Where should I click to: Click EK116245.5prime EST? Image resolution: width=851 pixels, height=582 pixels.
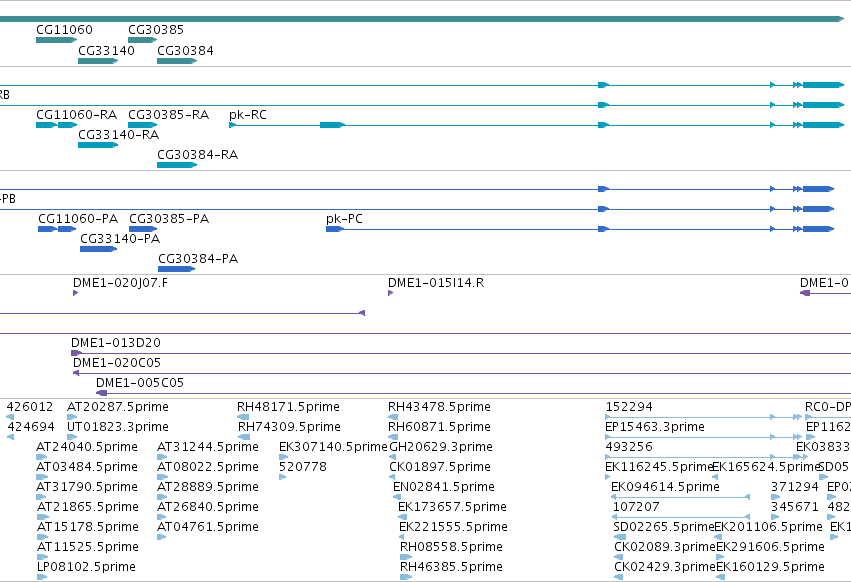click(608, 477)
